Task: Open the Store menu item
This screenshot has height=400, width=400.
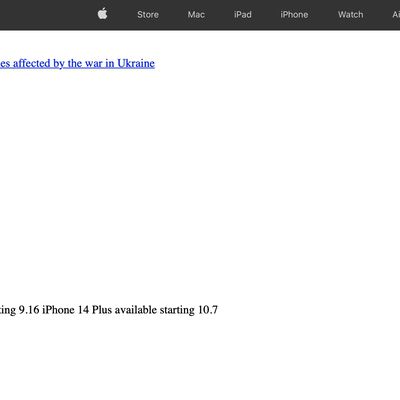Action: [x=148, y=15]
